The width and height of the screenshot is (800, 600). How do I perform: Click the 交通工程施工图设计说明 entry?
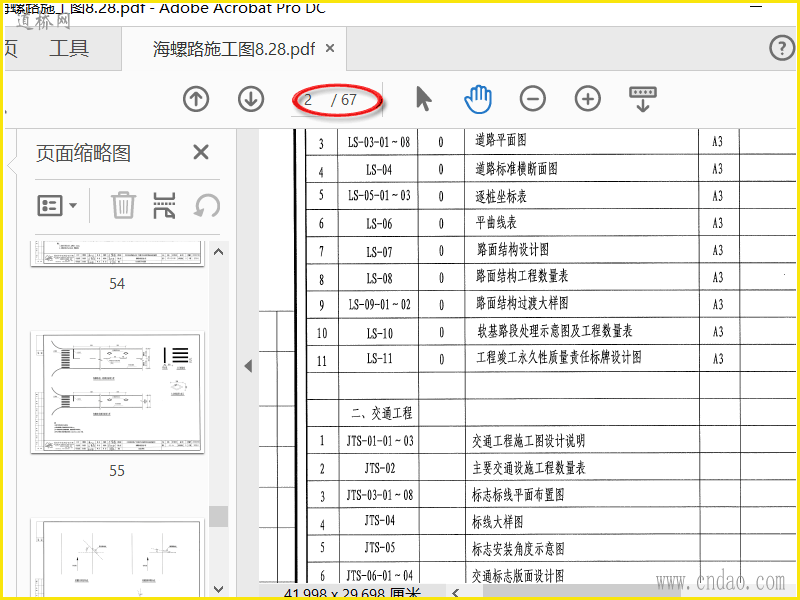pos(528,440)
